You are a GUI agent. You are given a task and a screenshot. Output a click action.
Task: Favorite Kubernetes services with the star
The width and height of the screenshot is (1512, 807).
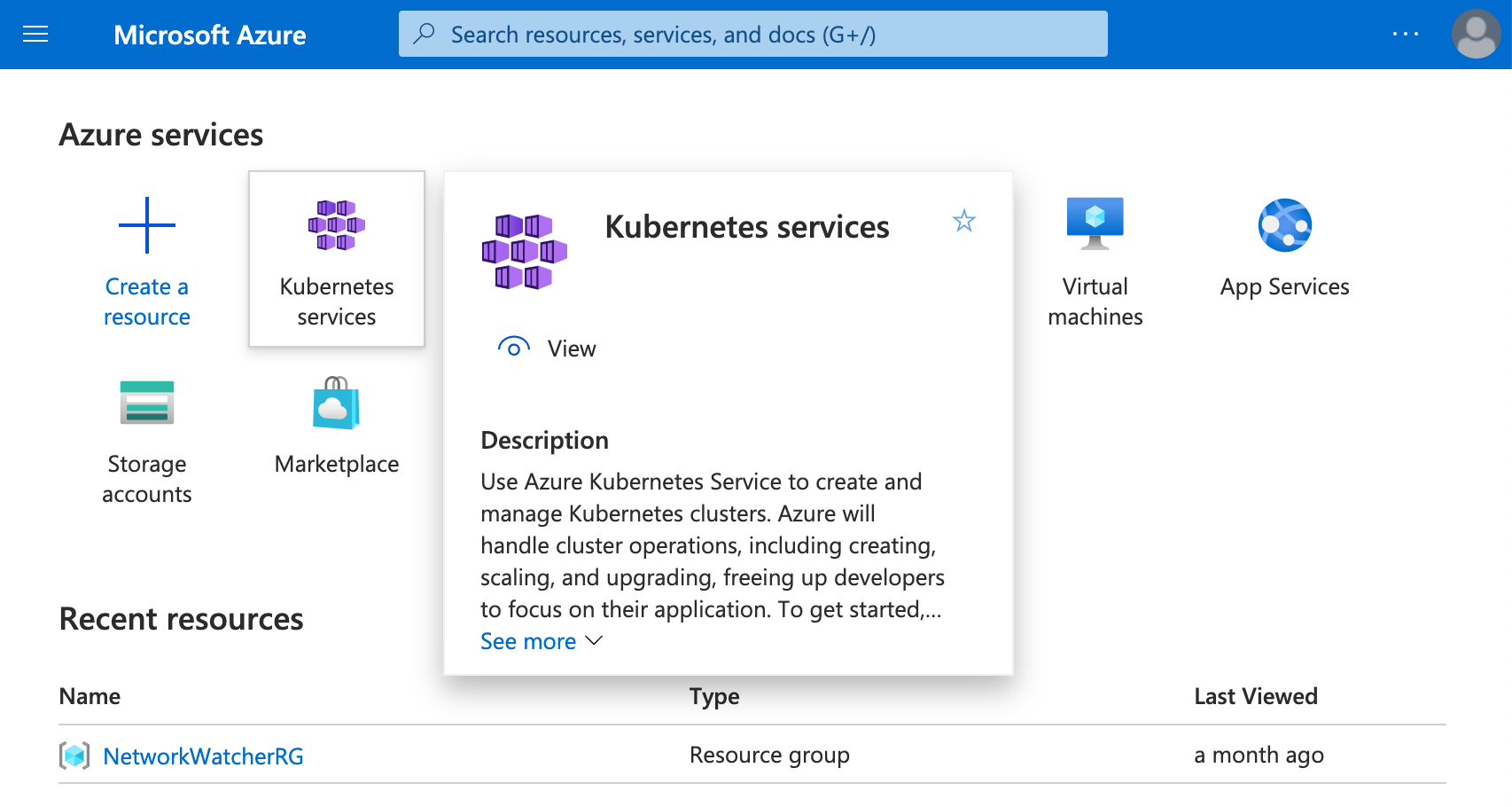(x=964, y=221)
